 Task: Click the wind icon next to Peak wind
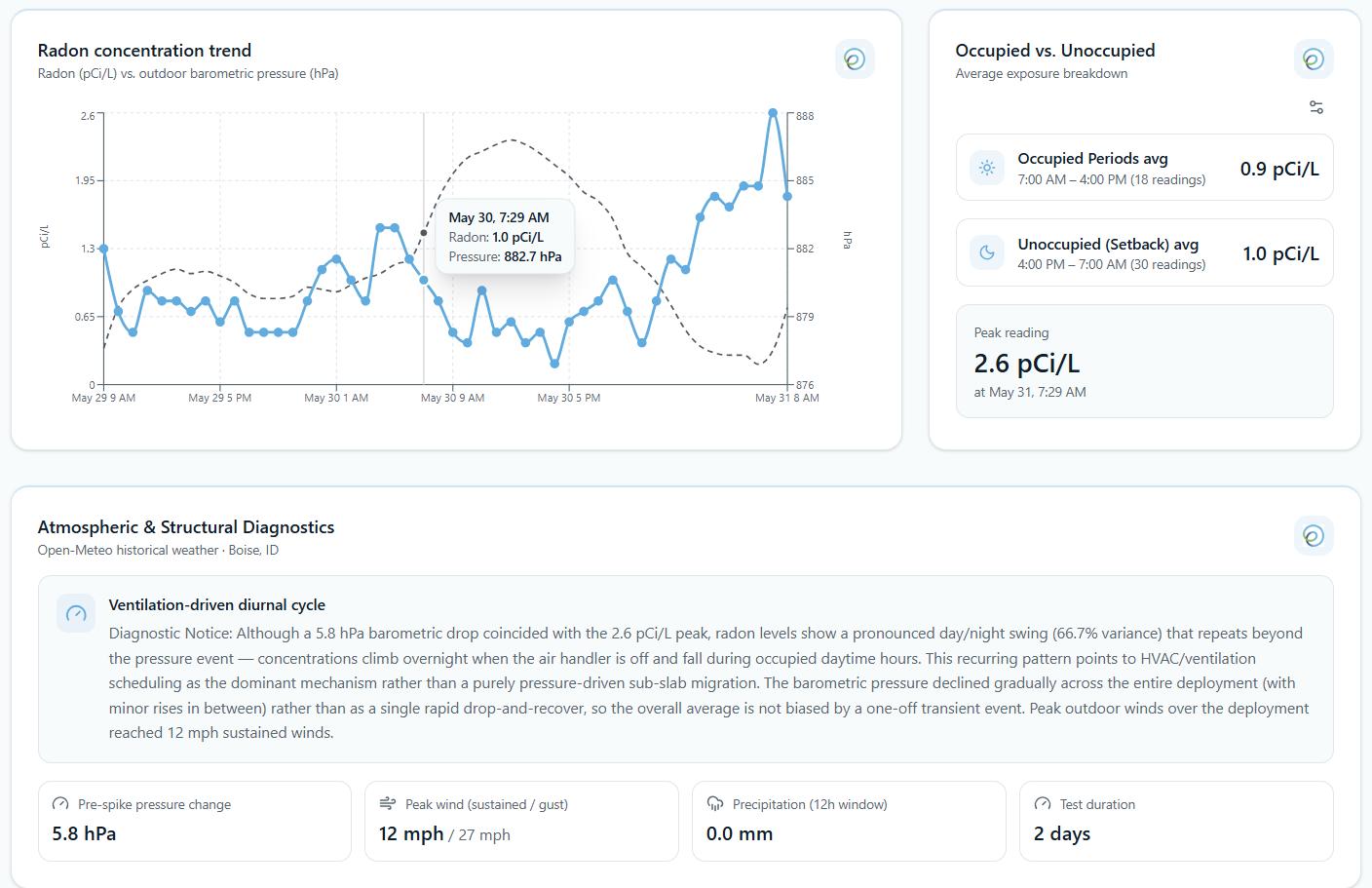pyautogui.click(x=388, y=804)
